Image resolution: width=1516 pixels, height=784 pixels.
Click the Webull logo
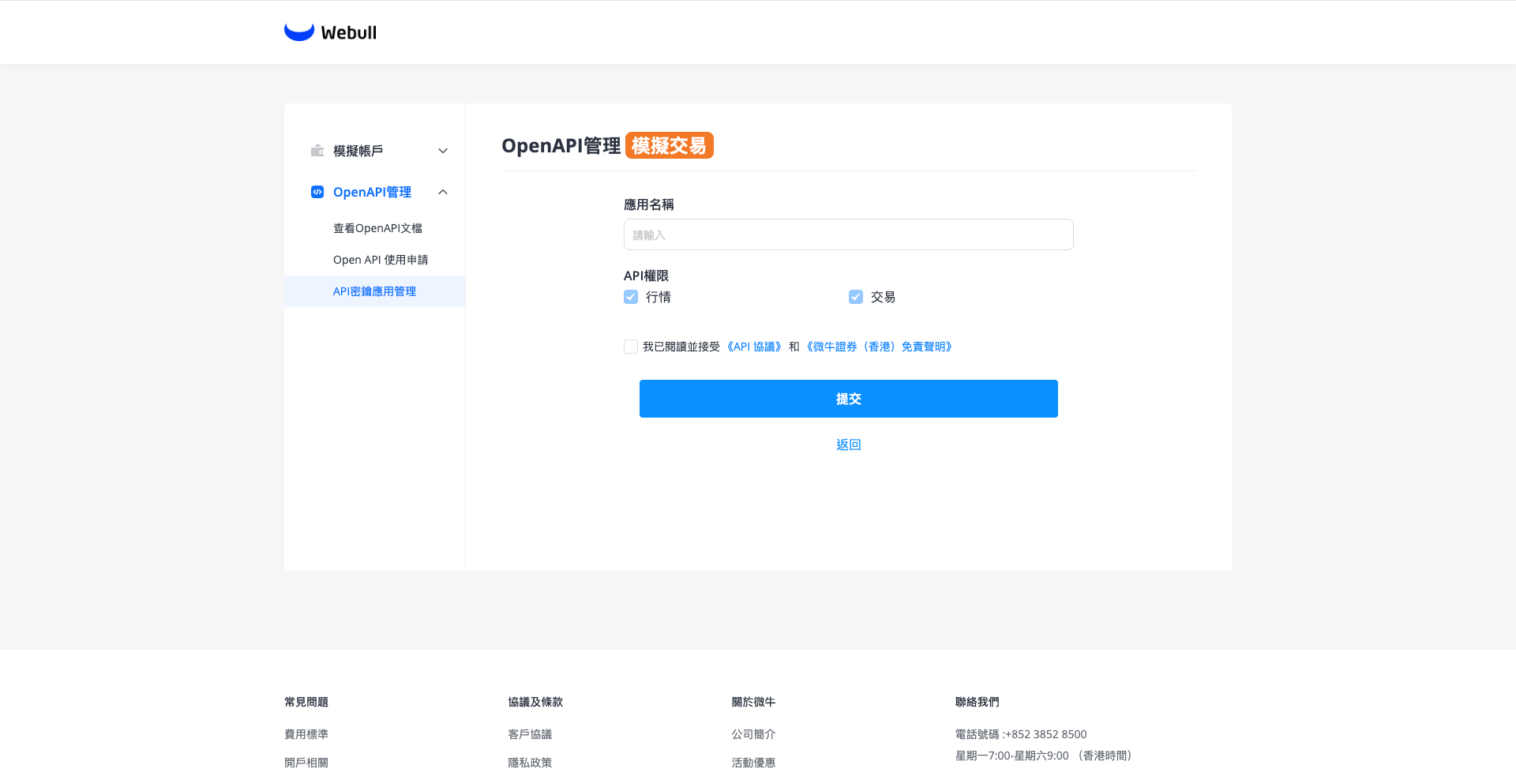(330, 32)
